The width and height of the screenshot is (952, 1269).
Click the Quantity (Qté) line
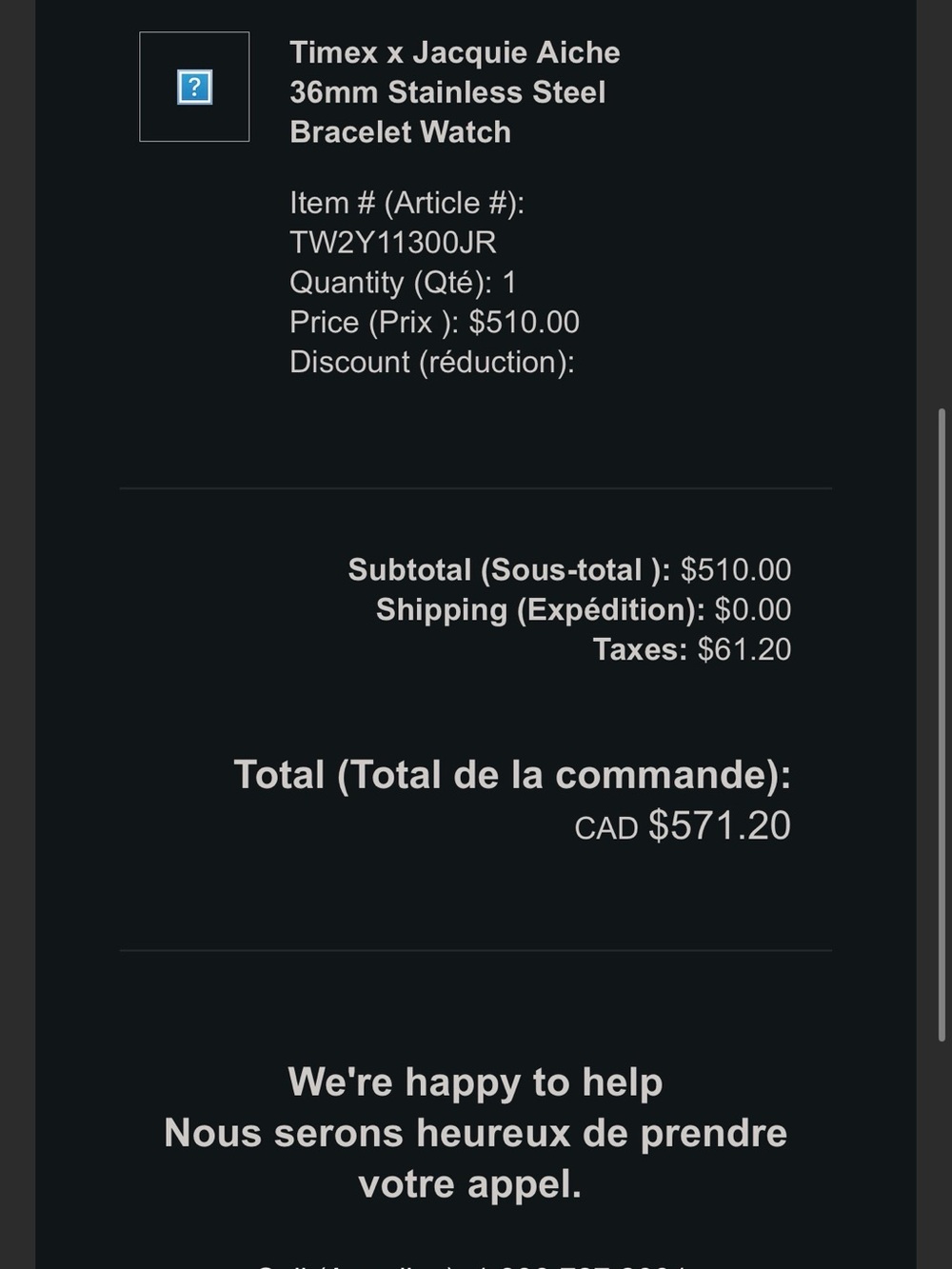pyautogui.click(x=403, y=283)
